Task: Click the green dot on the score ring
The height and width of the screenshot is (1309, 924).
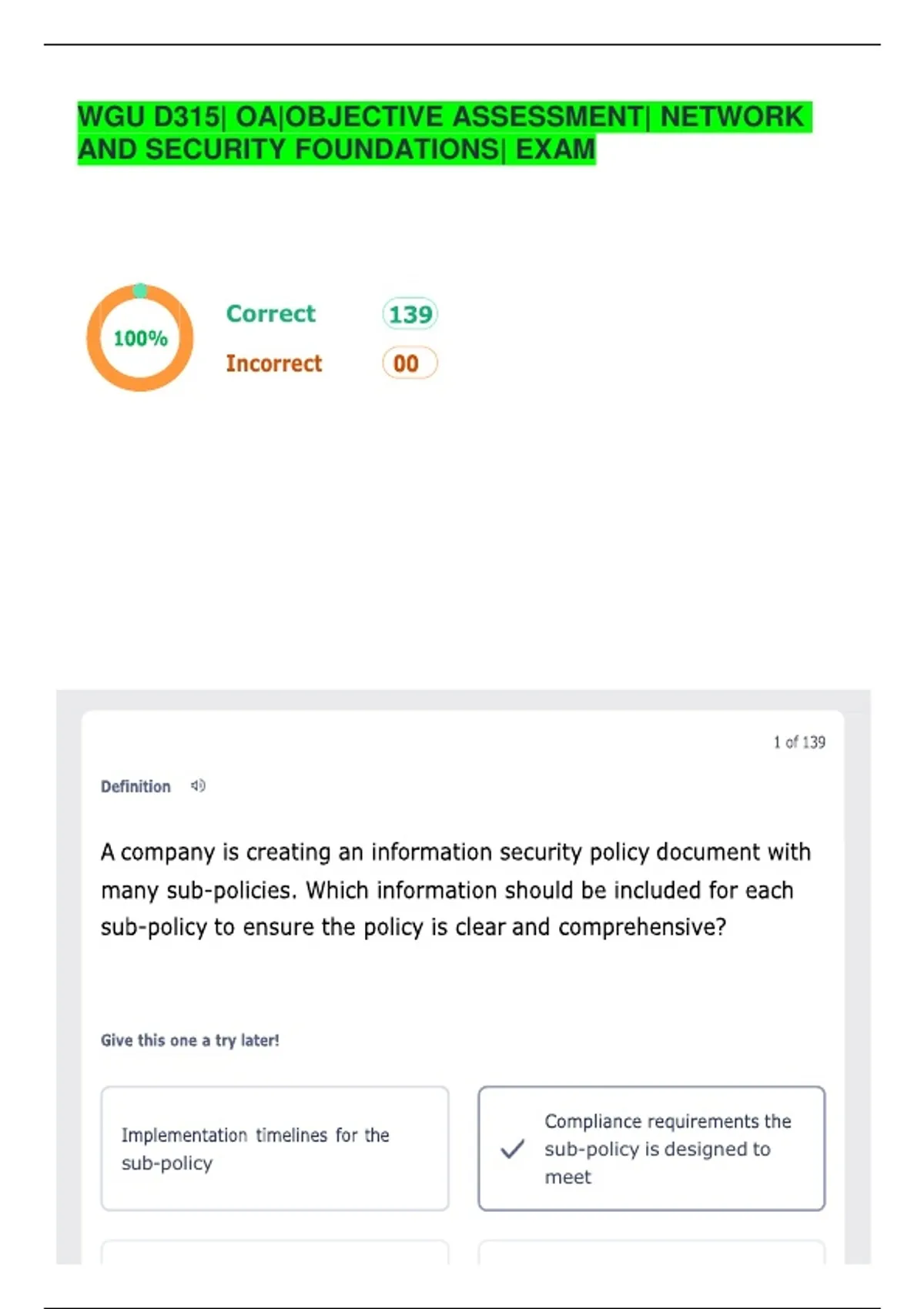Action: 140,290
